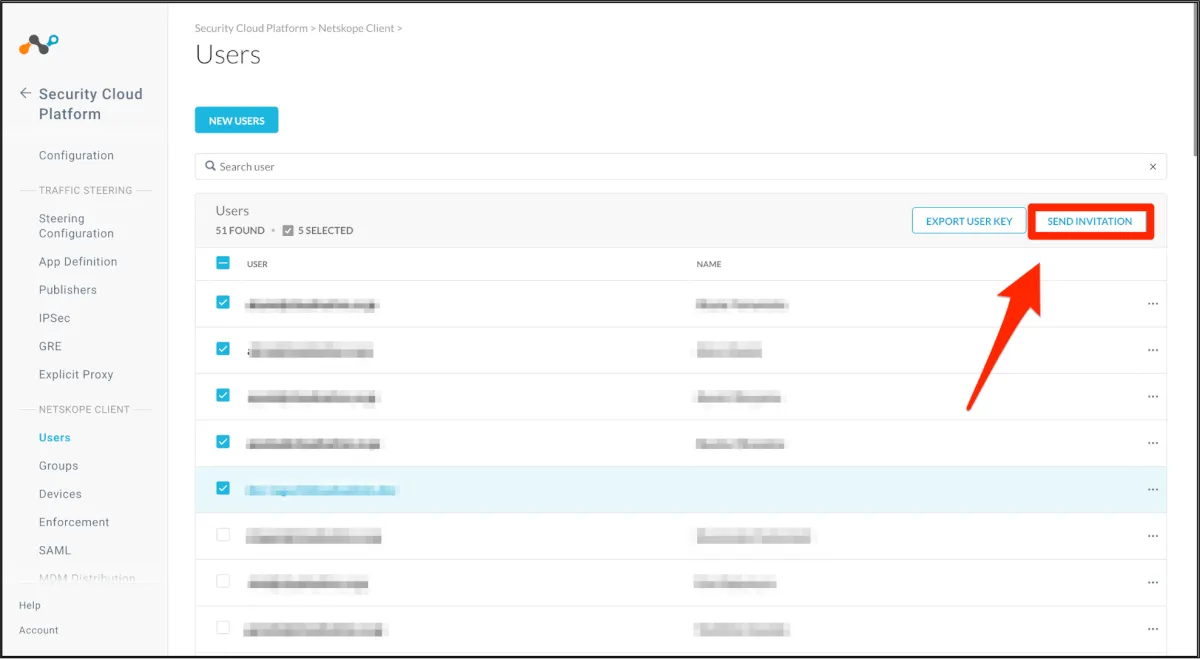Viewport: 1200px width, 659px height.
Task: Open the Publishers section
Action: [x=68, y=290]
